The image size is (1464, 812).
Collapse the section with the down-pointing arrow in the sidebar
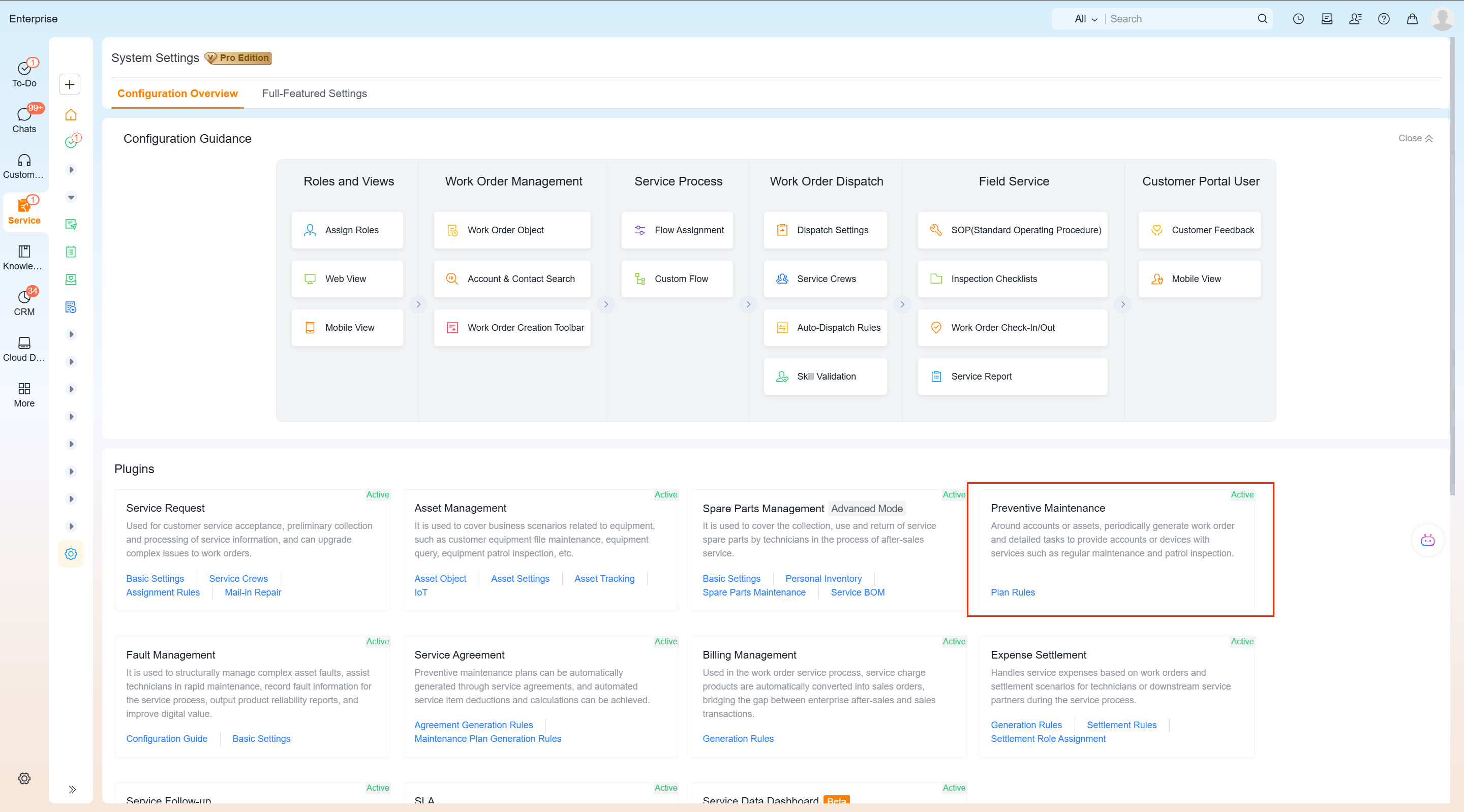71,197
